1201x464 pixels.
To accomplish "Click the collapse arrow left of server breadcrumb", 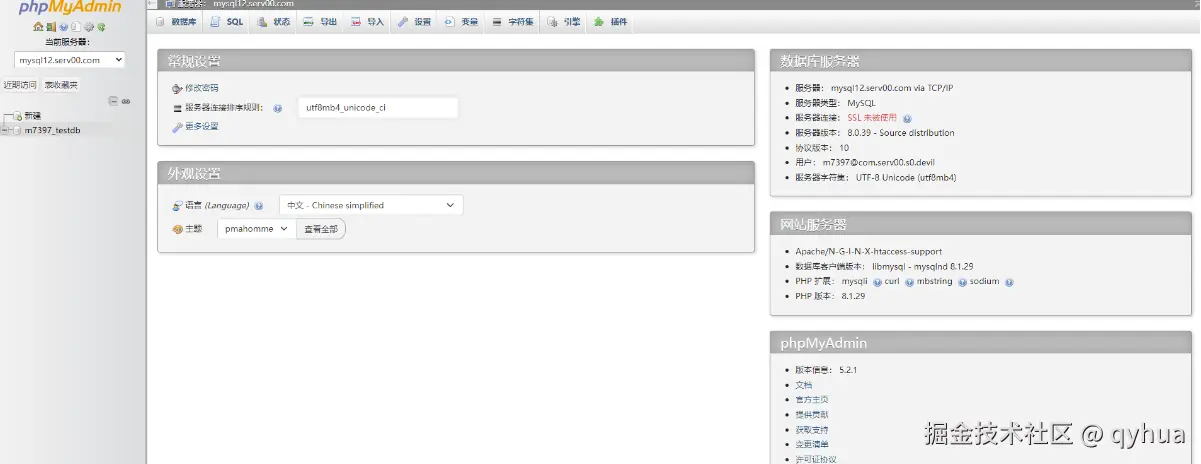I will point(152,3).
